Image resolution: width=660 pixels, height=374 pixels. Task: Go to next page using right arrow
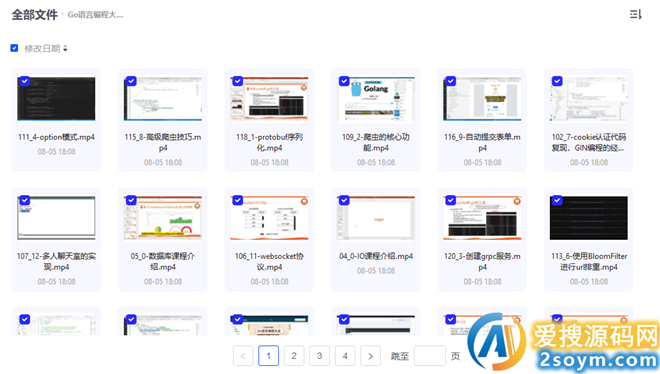tap(370, 356)
